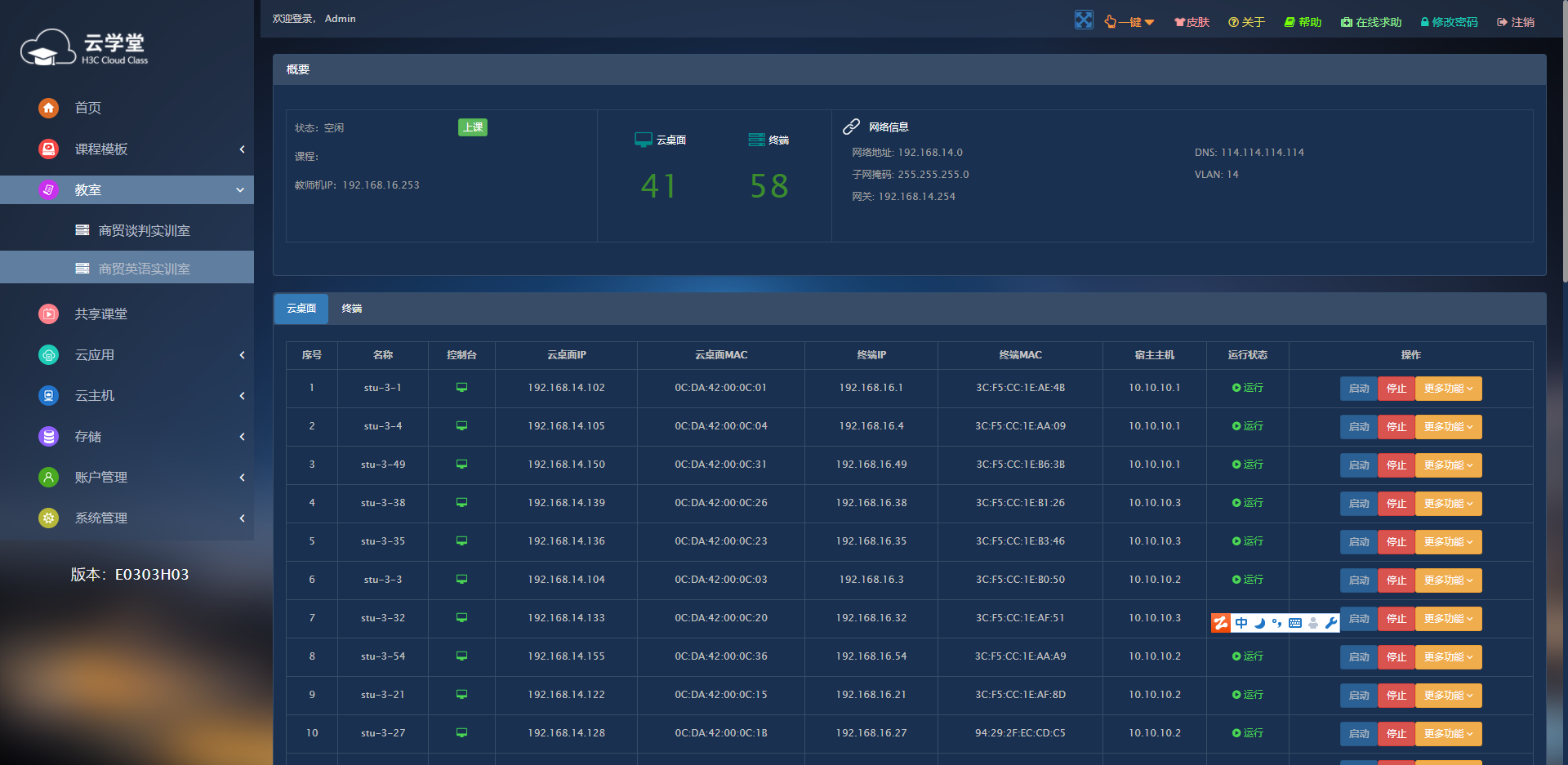Open console icon for stu-3-49 desktop
Image resolution: width=1568 pixels, height=765 pixels.
[461, 465]
